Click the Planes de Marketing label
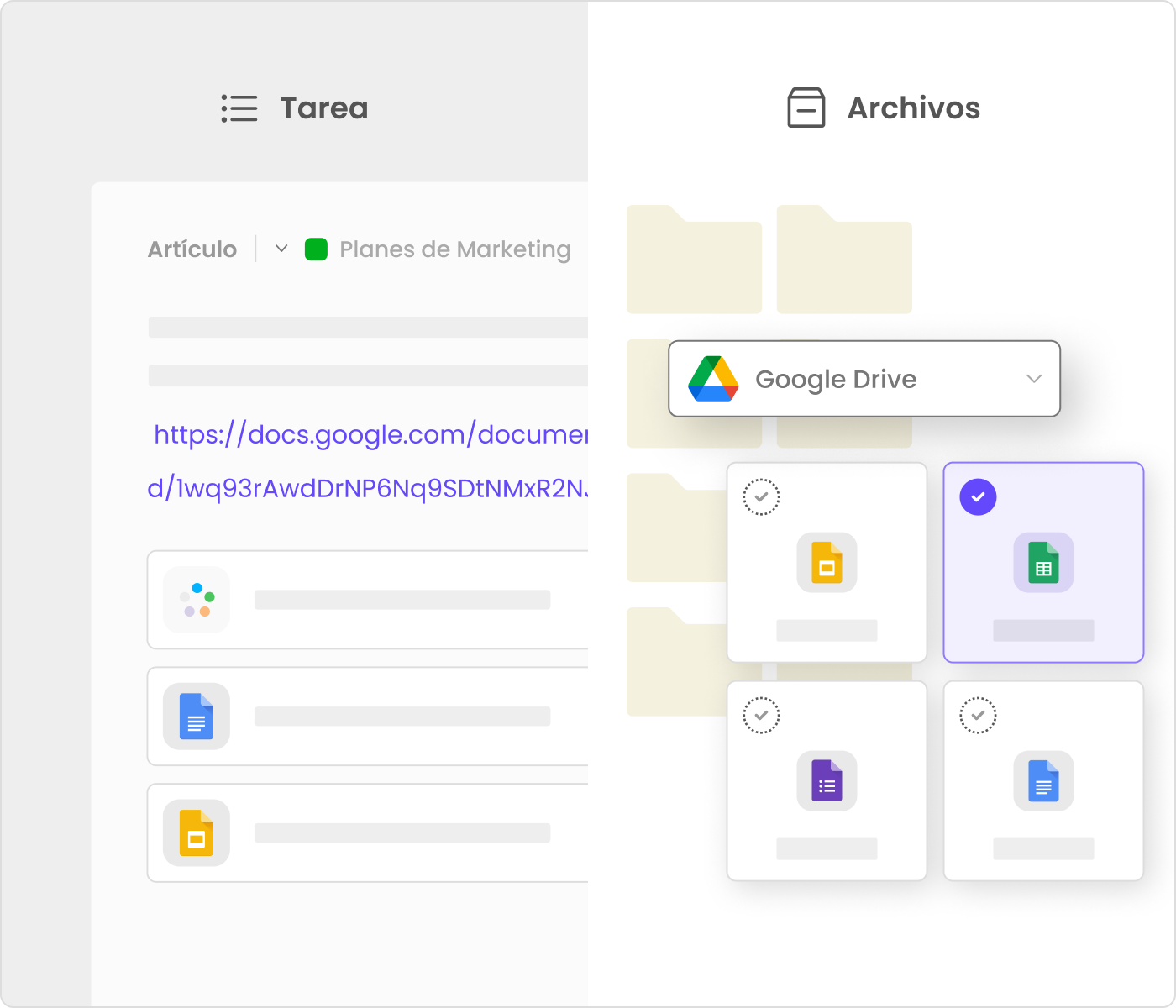Image resolution: width=1176 pixels, height=1008 pixels. pyautogui.click(x=454, y=249)
